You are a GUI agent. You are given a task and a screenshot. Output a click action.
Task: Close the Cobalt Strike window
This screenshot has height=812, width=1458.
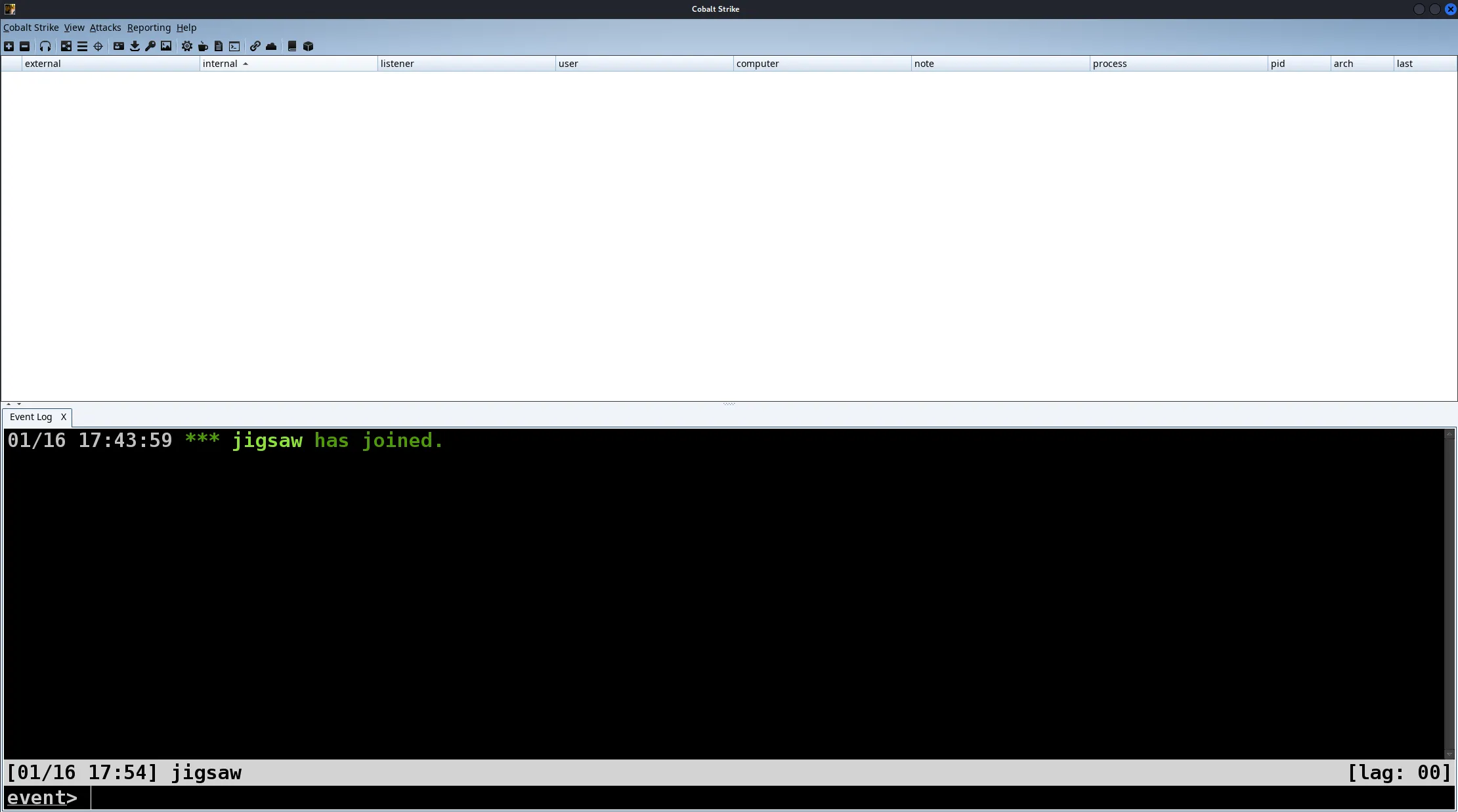click(x=1450, y=9)
